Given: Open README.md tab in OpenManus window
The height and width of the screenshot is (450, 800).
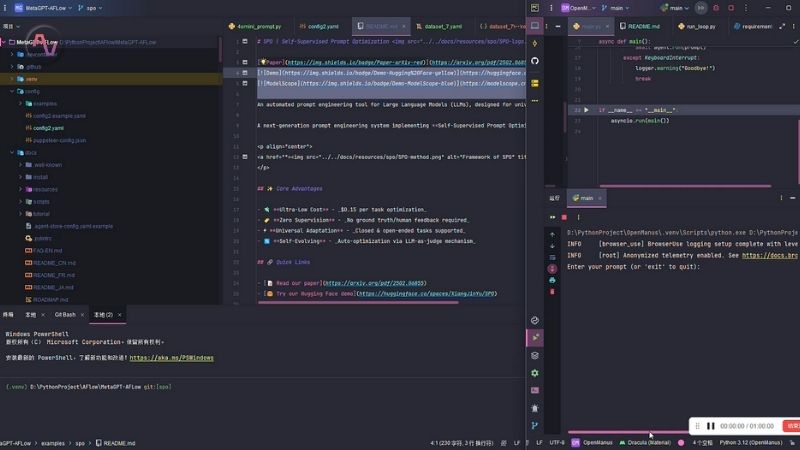Looking at the screenshot, I should click(x=640, y=26).
